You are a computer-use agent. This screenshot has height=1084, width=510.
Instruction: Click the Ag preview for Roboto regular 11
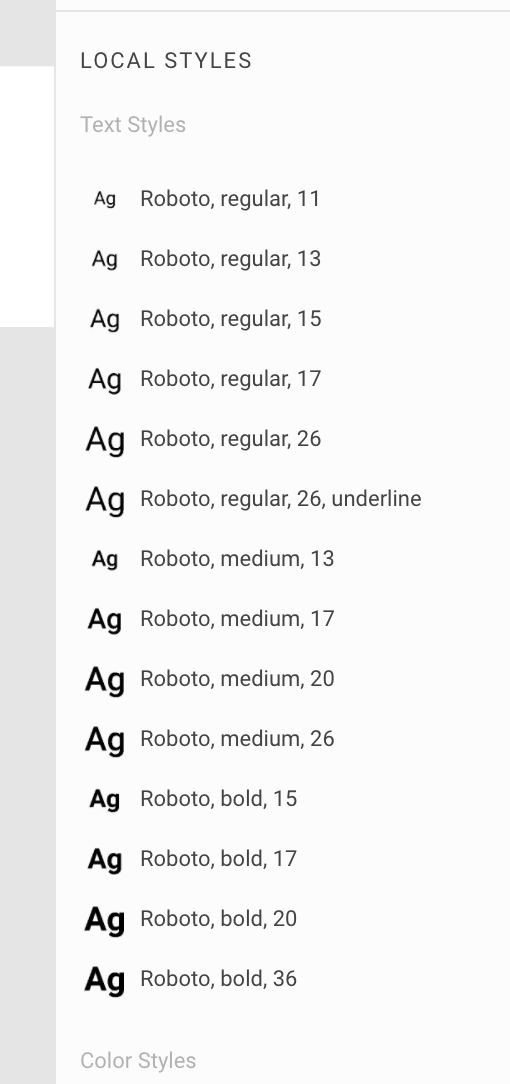(x=105, y=200)
